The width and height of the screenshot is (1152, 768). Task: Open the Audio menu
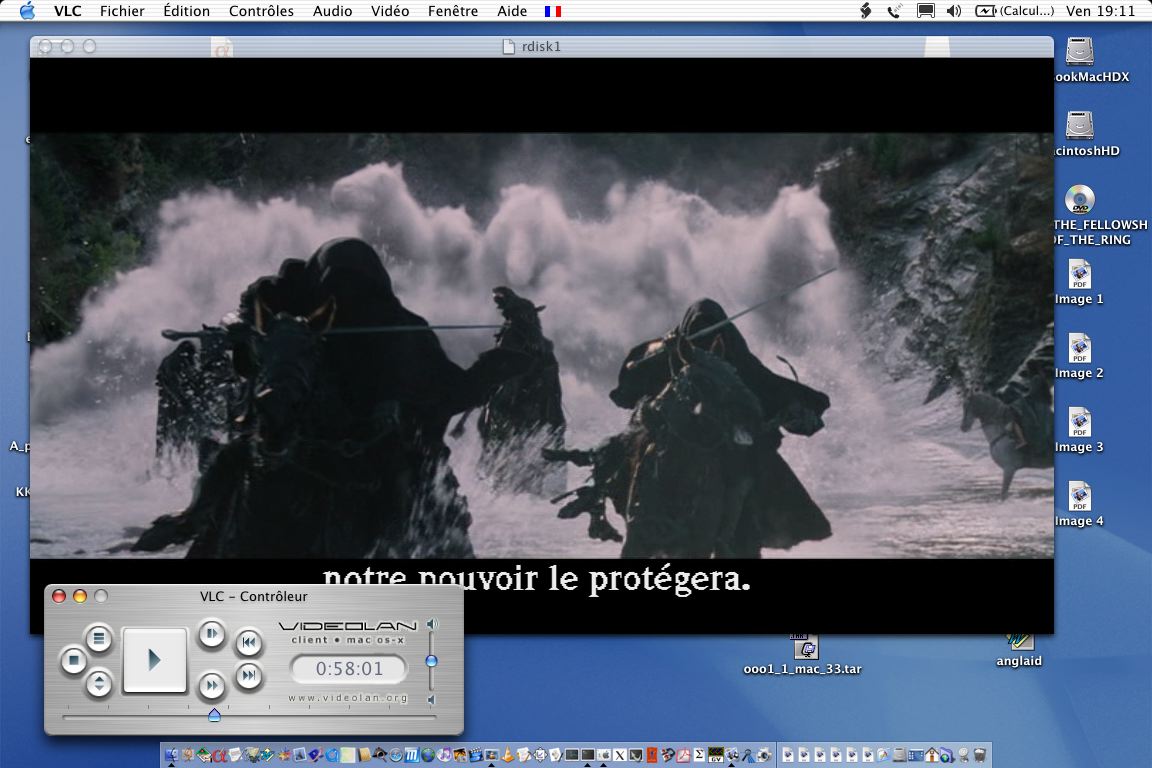tap(332, 11)
